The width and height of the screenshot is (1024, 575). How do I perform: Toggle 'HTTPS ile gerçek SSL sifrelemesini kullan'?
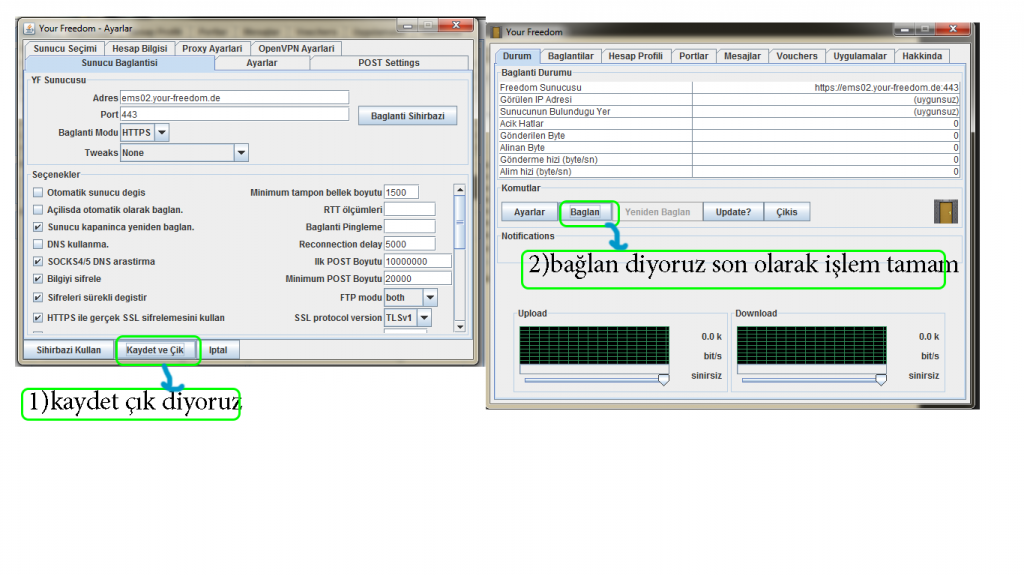click(38, 318)
